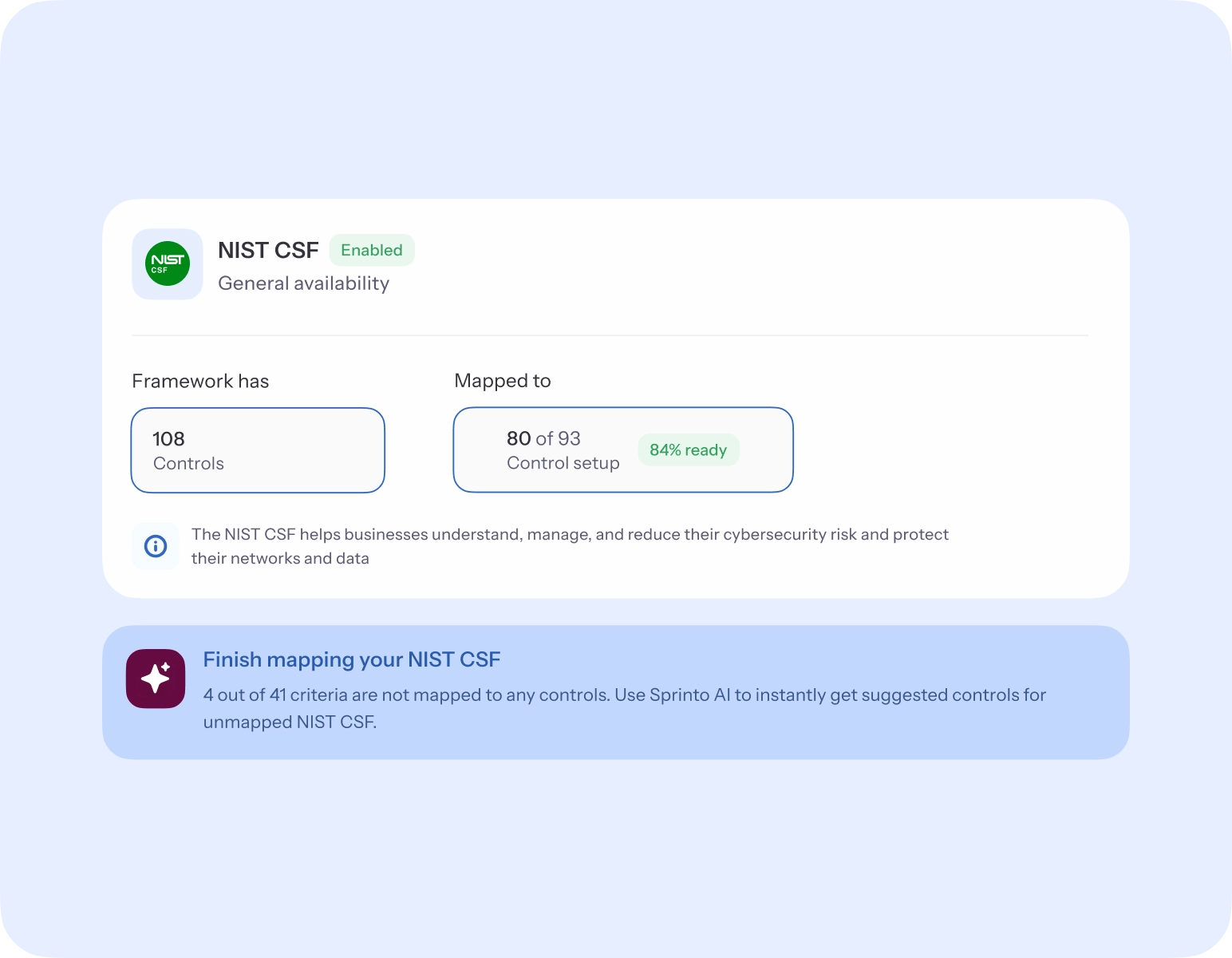Click the green NIST CSF logo icon
This screenshot has width=1232, height=958.
pos(168,264)
